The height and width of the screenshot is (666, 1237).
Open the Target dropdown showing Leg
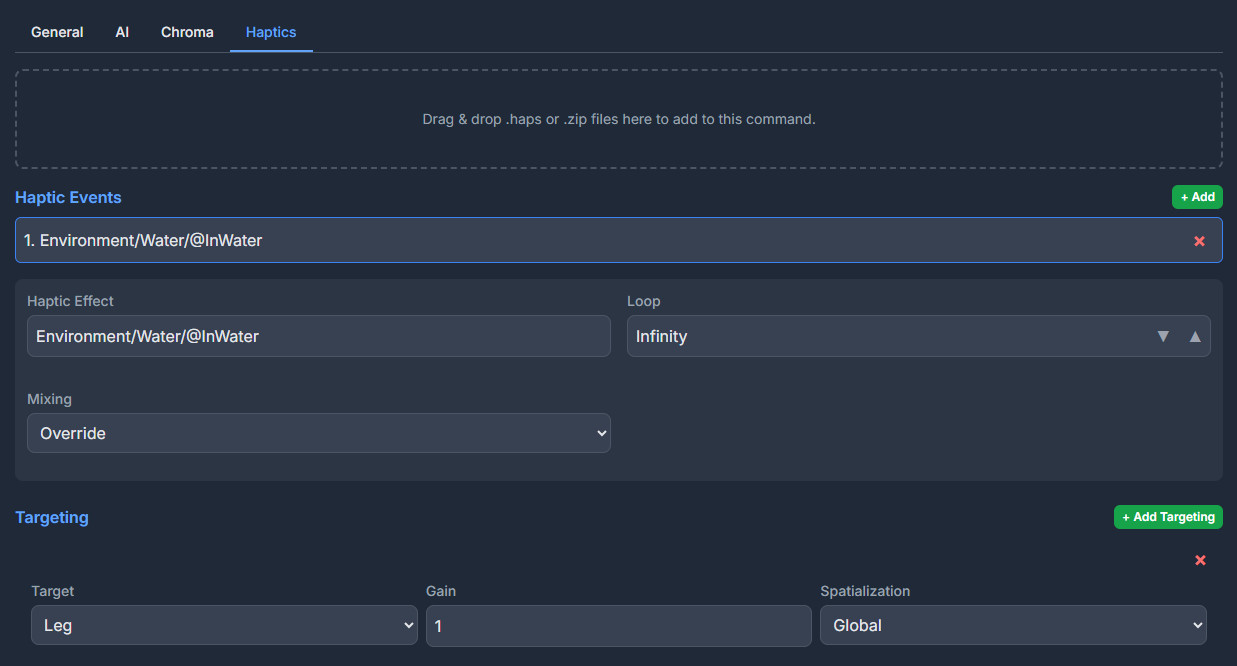tap(224, 625)
